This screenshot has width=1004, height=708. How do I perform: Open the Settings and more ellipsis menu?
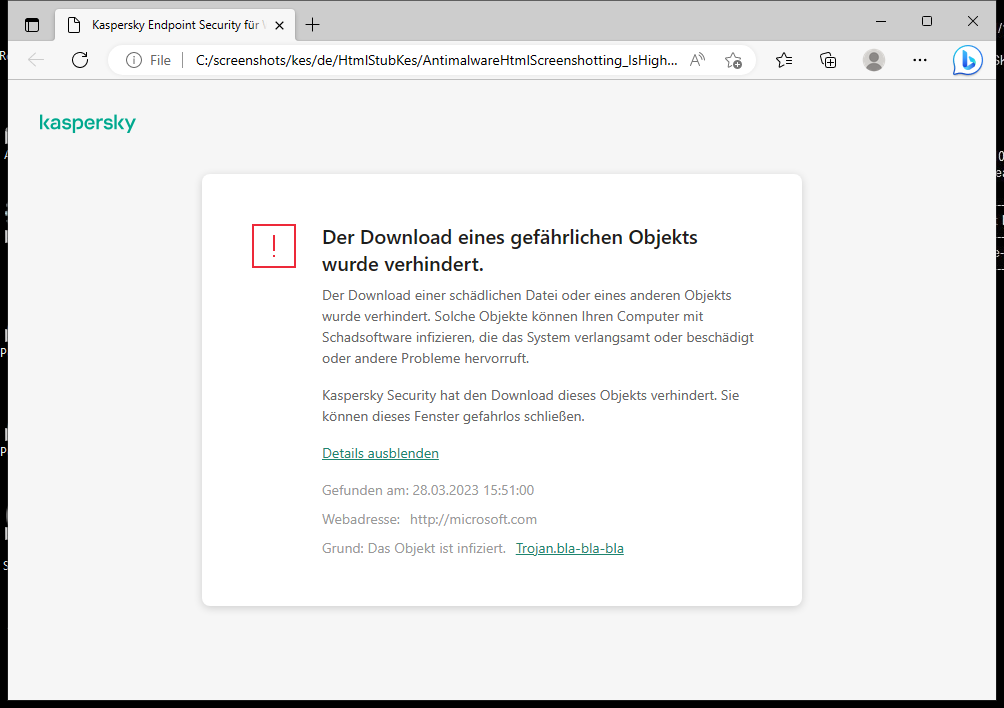(x=919, y=60)
